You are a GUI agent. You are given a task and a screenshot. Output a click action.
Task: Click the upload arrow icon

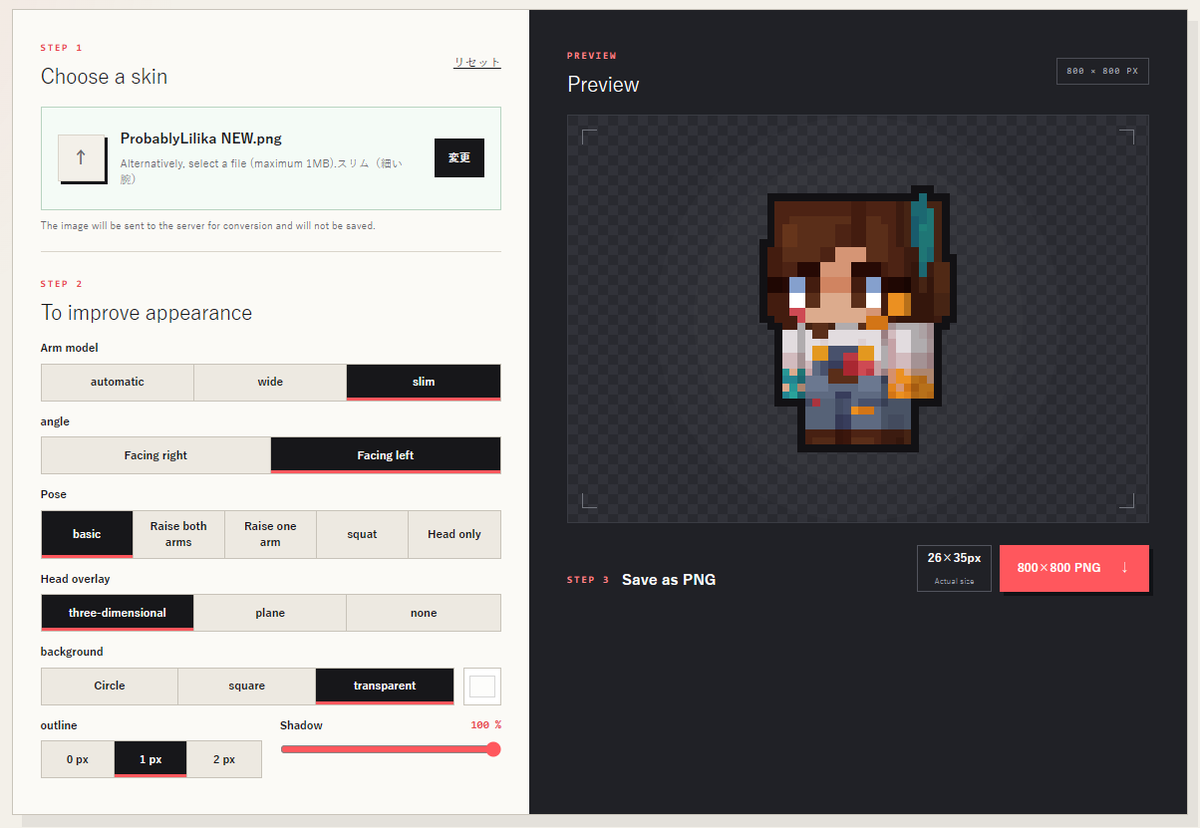pos(82,158)
